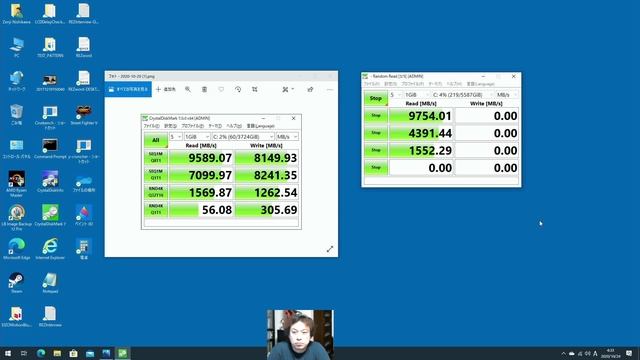This screenshot has height=360, width=640.
Task: Select the Command Prompt desktop shortcut
Action: pyautogui.click(x=50, y=148)
